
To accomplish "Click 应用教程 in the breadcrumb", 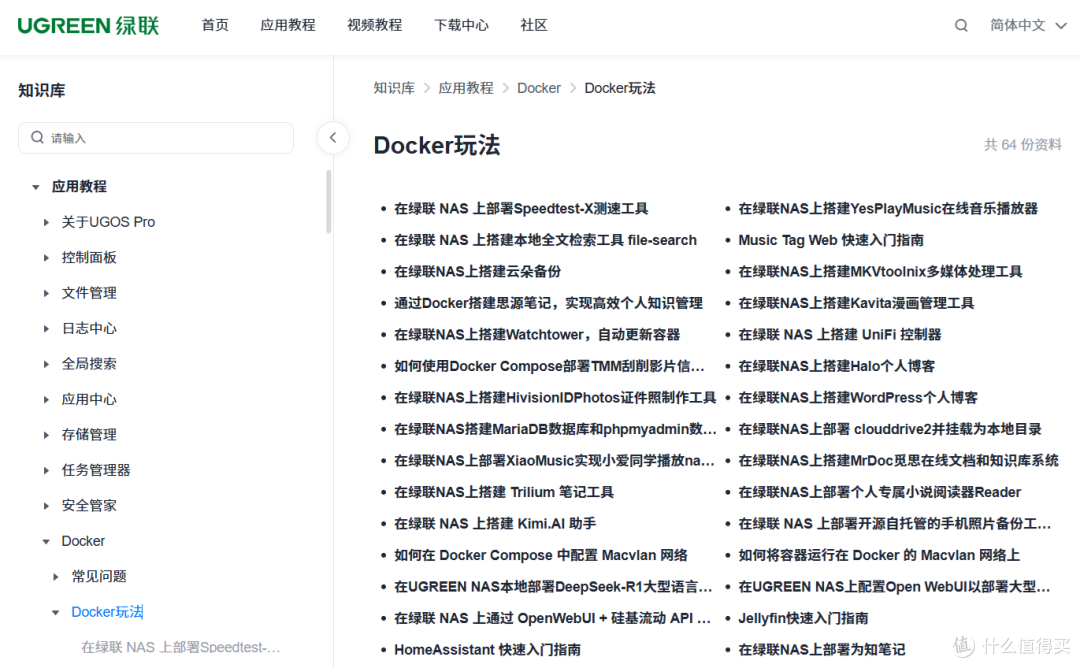I will [x=466, y=88].
